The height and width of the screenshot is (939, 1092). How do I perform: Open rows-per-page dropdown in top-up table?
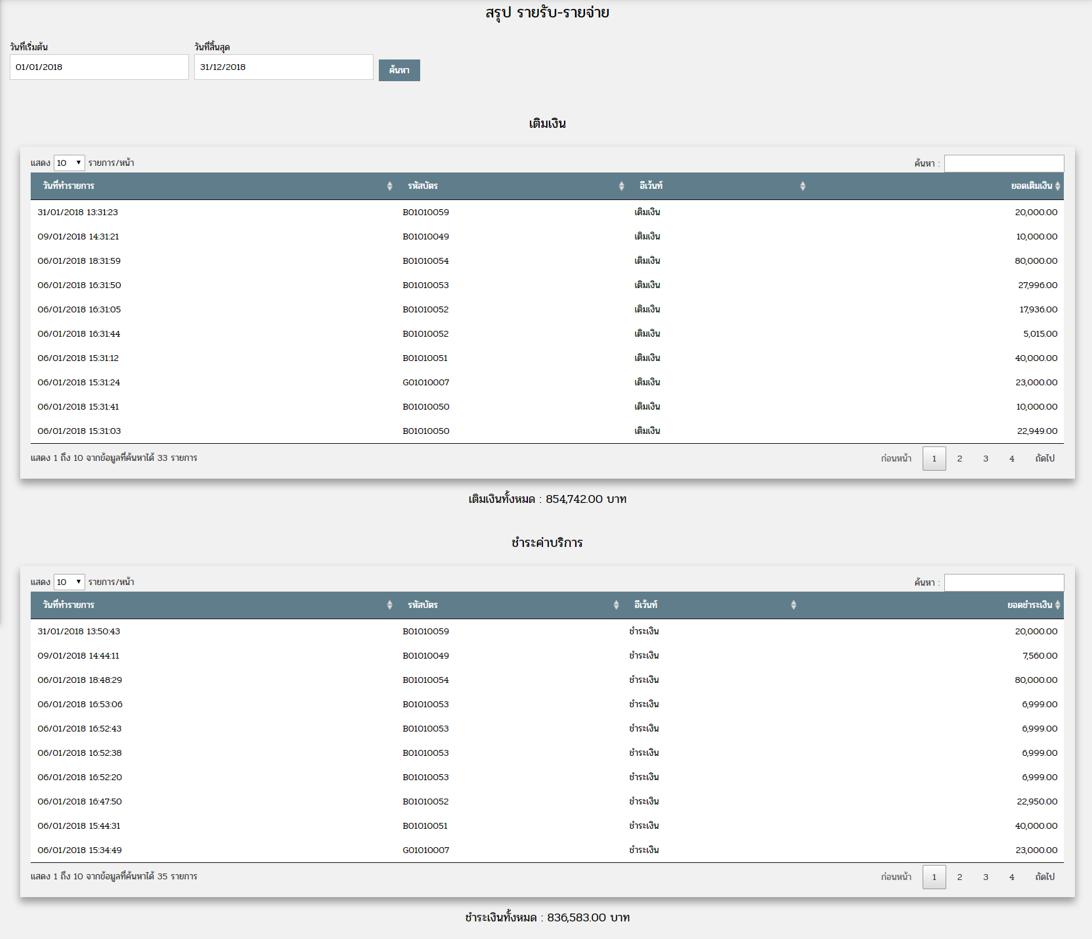tap(69, 163)
